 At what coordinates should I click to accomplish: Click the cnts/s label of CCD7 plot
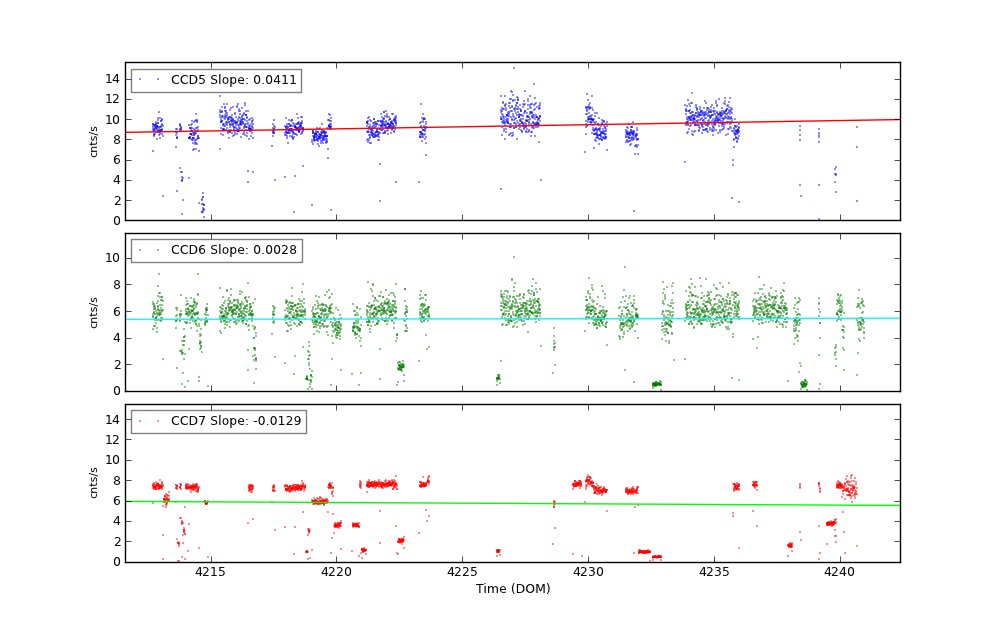(x=94, y=483)
